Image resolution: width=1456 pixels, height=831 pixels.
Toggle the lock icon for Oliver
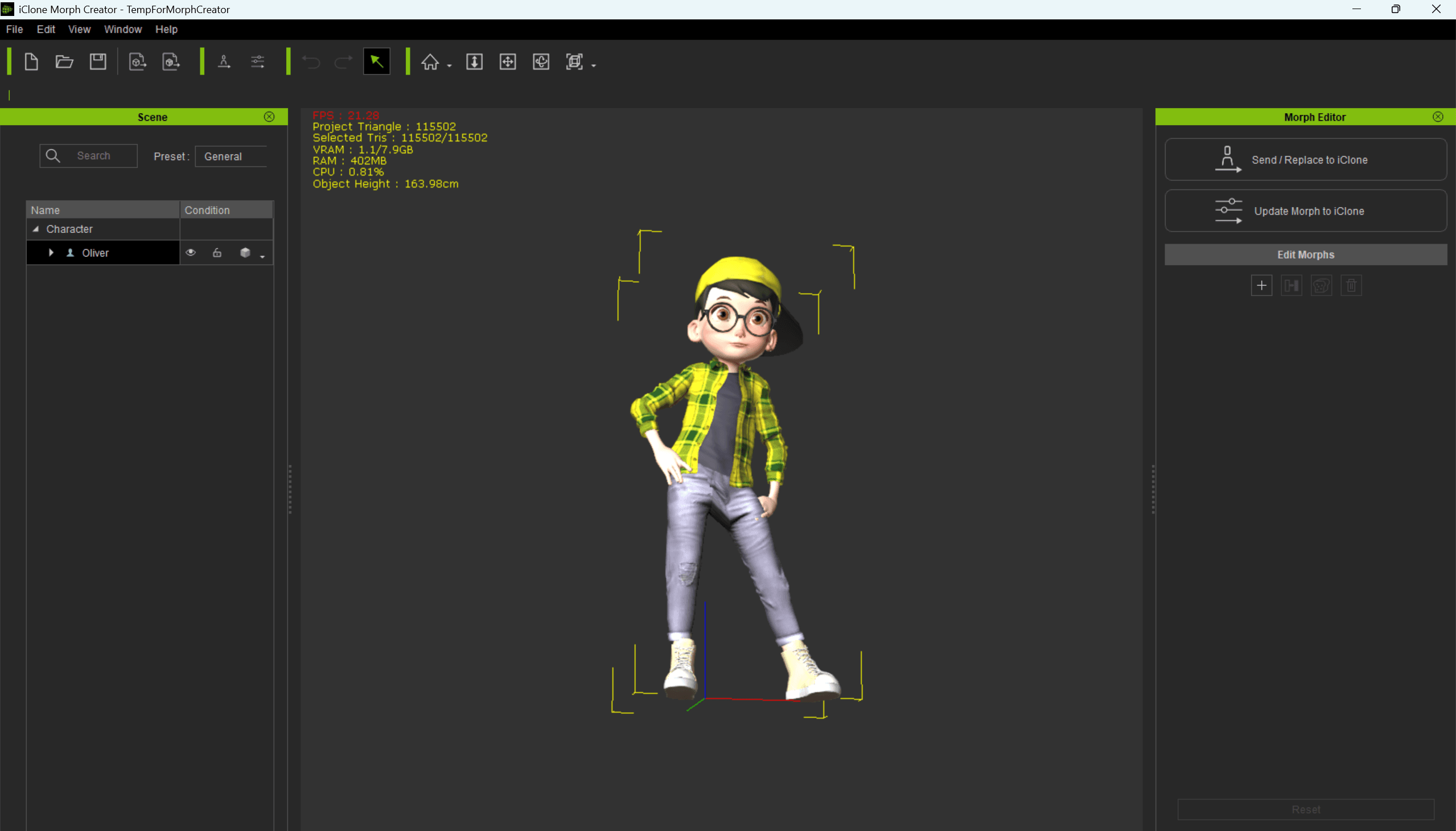click(217, 252)
